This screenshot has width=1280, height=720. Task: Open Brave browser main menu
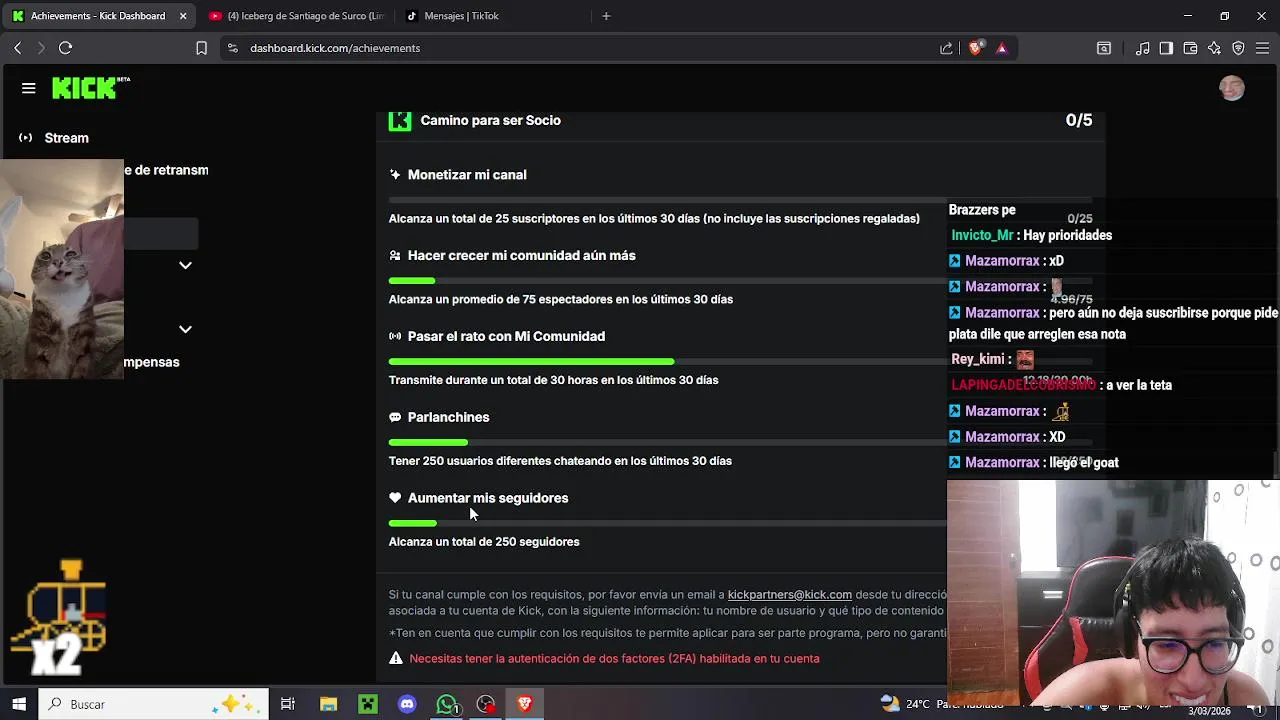click(1262, 47)
